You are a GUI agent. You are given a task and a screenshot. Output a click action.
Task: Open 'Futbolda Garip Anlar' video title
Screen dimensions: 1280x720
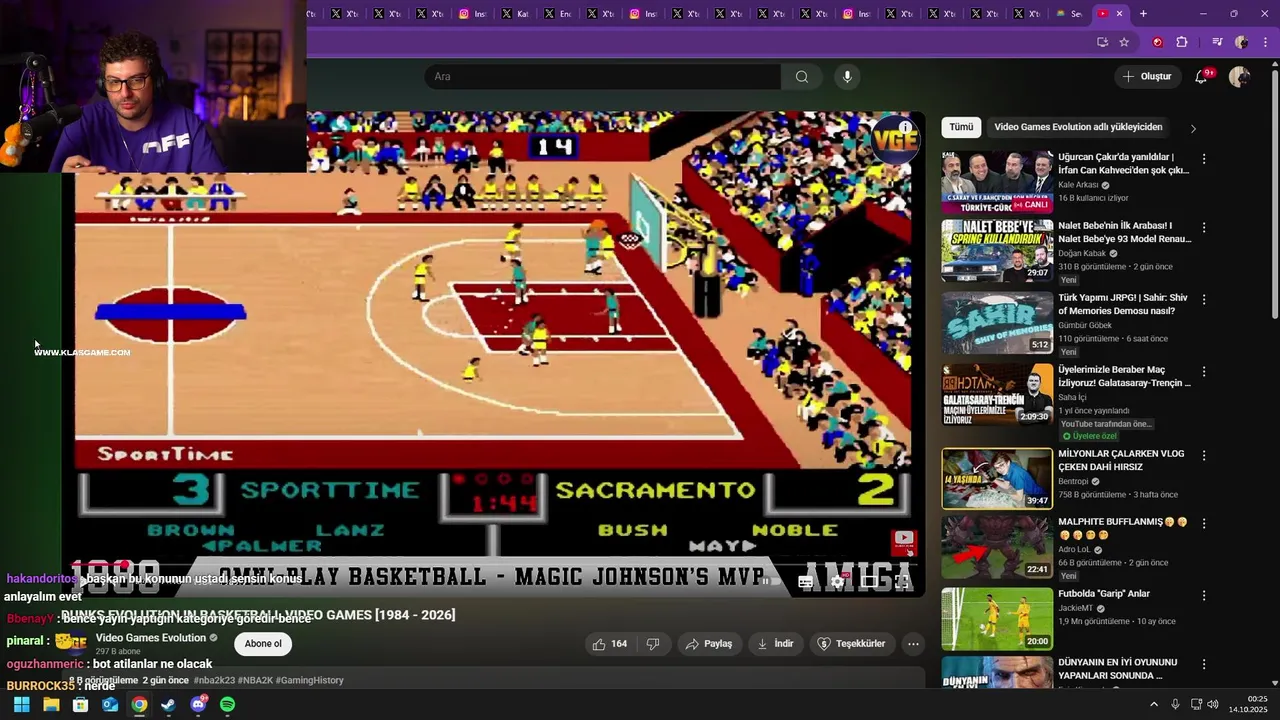point(1104,594)
